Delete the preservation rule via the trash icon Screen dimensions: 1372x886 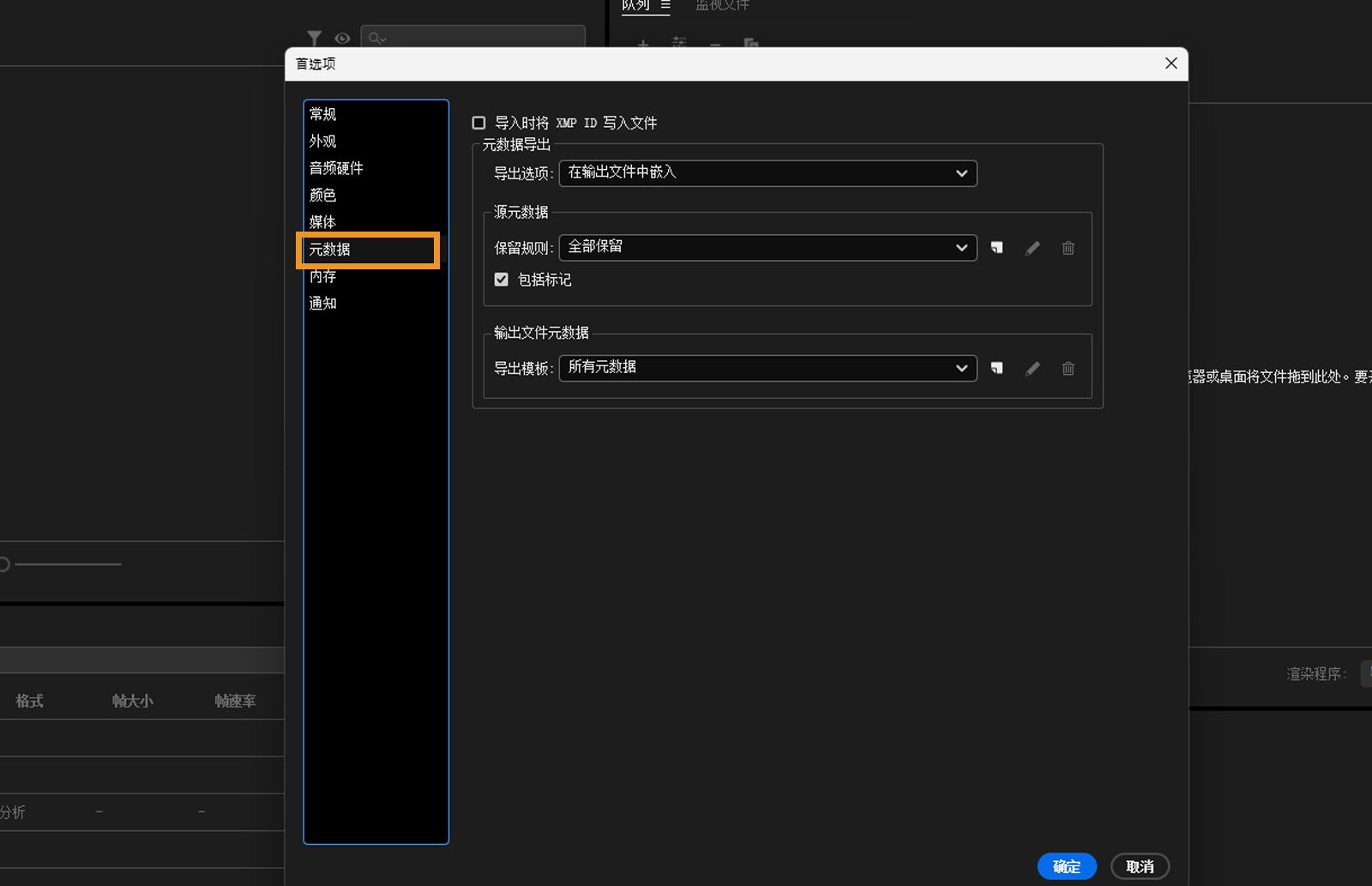(1068, 247)
